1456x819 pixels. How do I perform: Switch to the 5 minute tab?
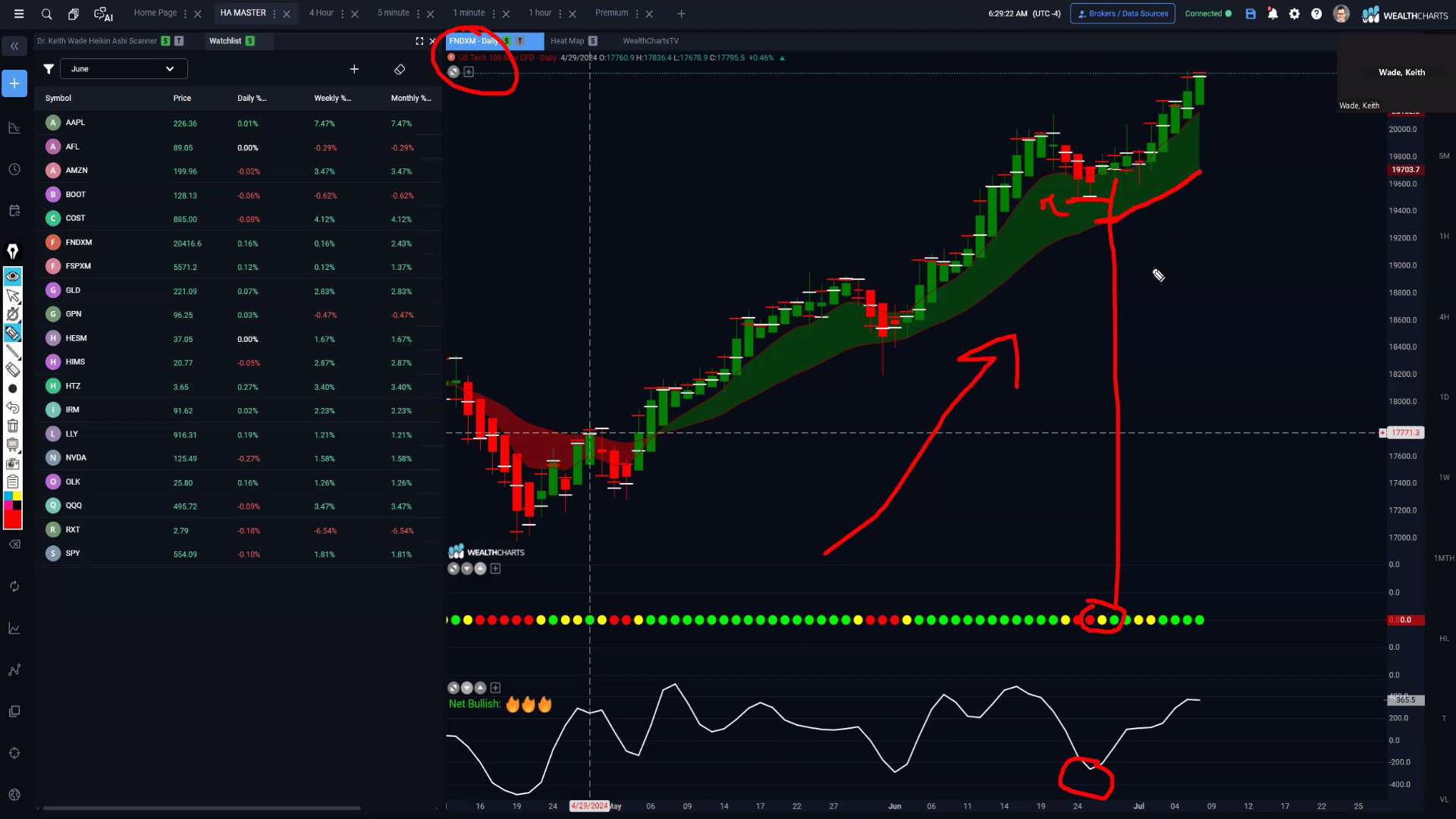pyautogui.click(x=394, y=13)
